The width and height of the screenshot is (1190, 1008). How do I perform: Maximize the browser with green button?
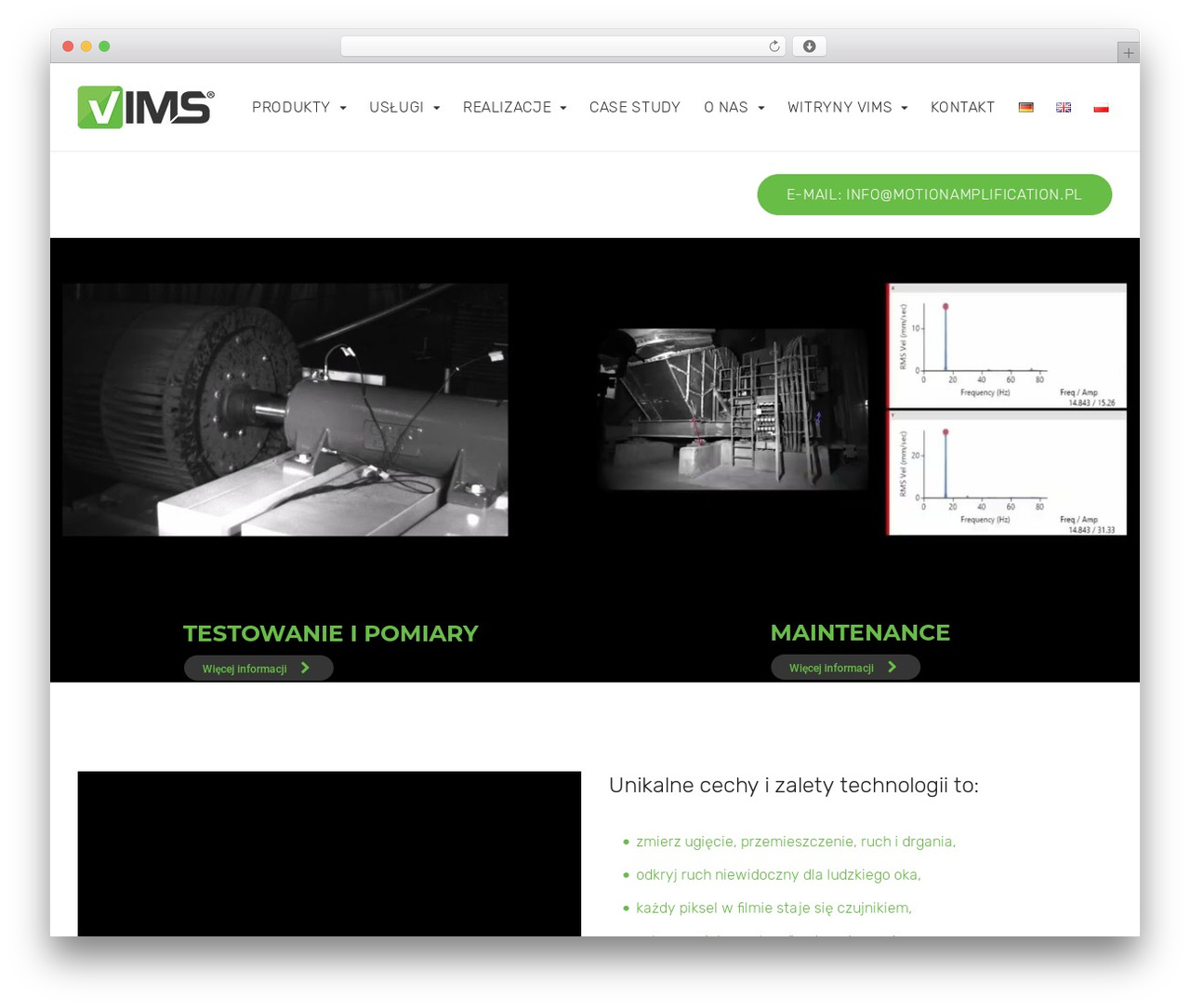[x=104, y=46]
